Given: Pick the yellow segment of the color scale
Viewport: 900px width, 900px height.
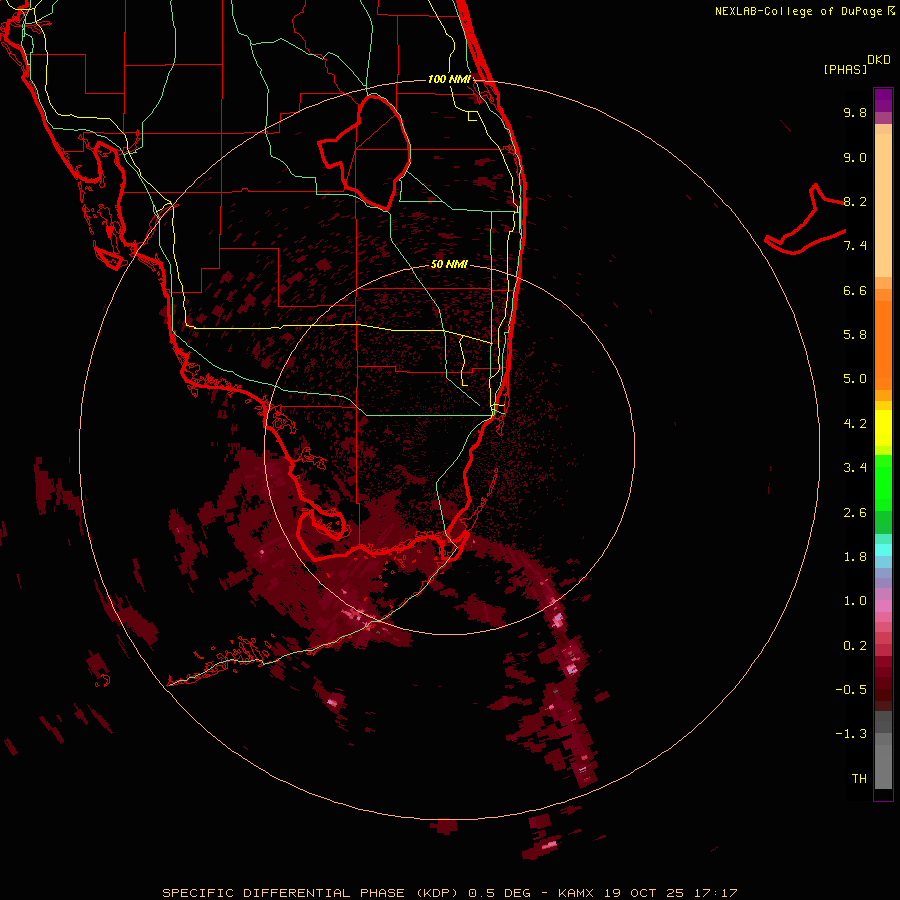Looking at the screenshot, I should coord(883,428).
